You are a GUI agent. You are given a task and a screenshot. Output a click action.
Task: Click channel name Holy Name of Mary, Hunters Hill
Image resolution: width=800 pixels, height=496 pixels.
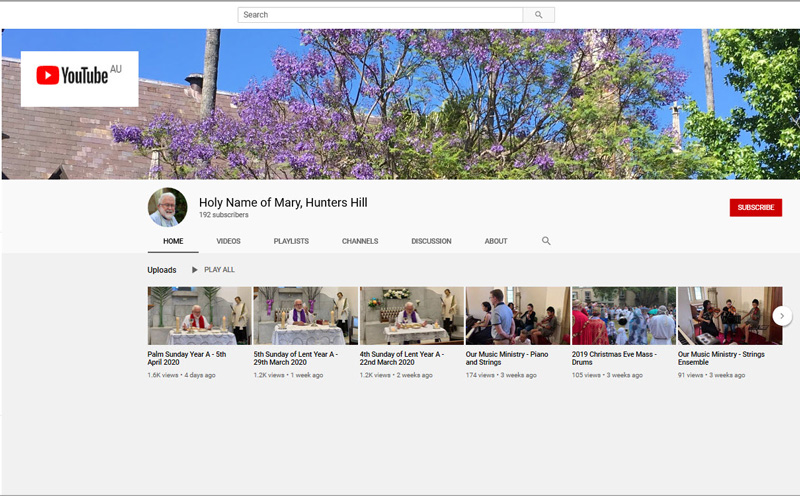click(283, 203)
